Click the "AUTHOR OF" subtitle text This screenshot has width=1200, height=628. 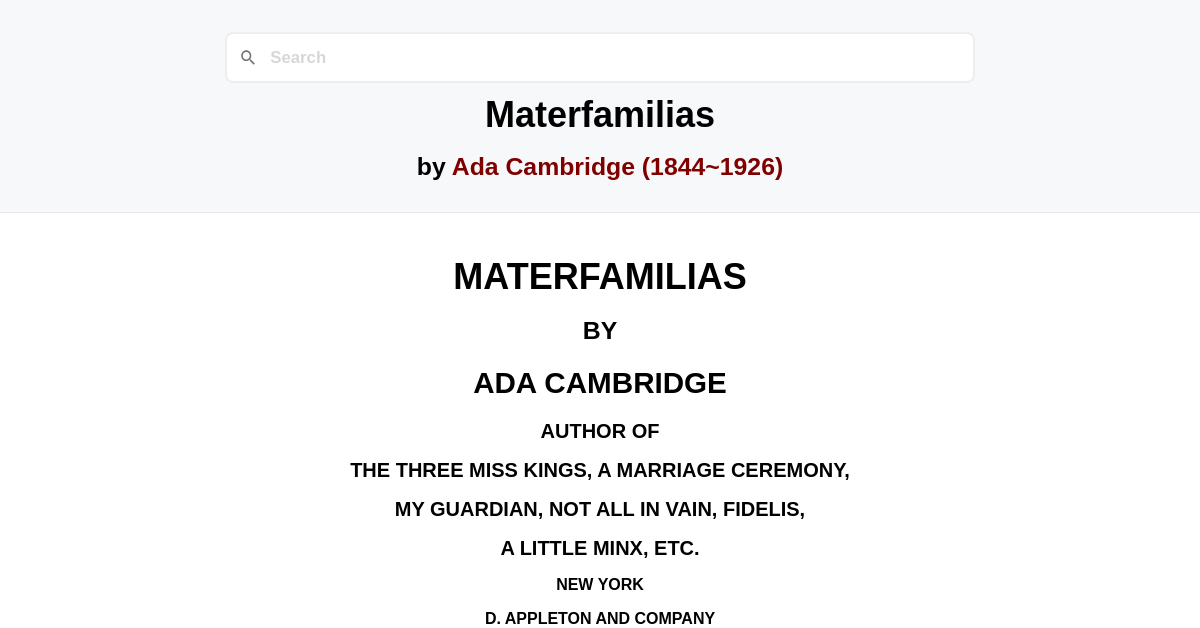click(600, 431)
